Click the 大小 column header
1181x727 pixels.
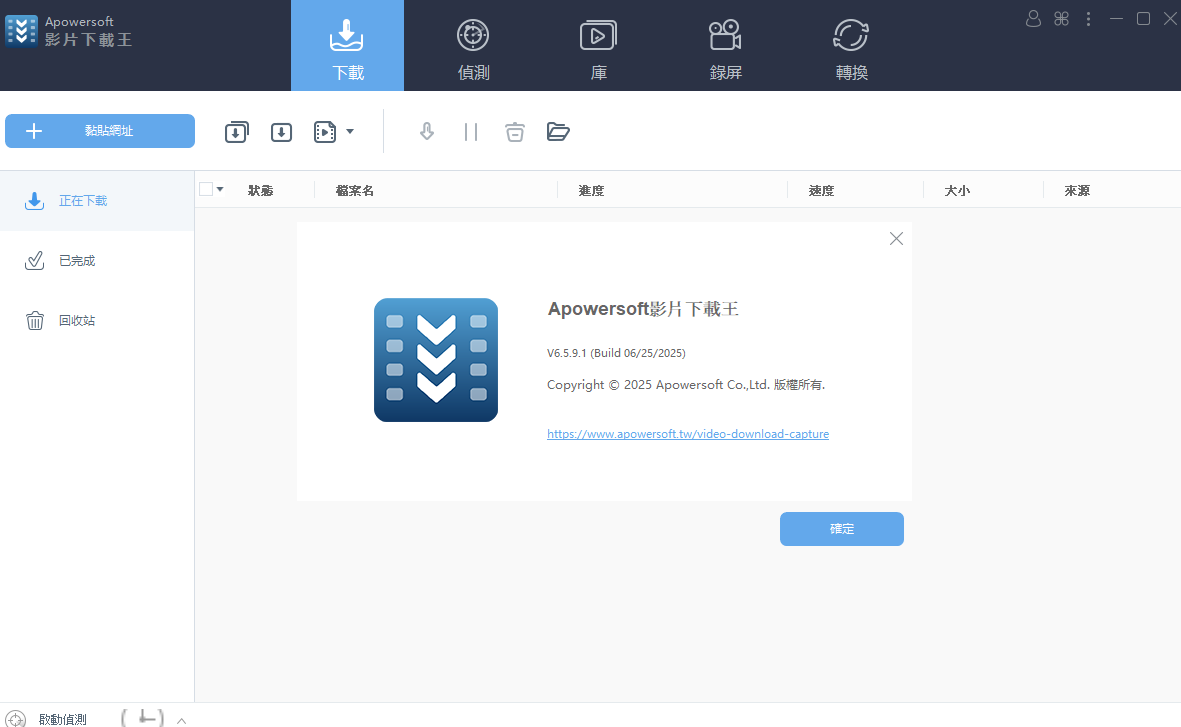click(957, 191)
